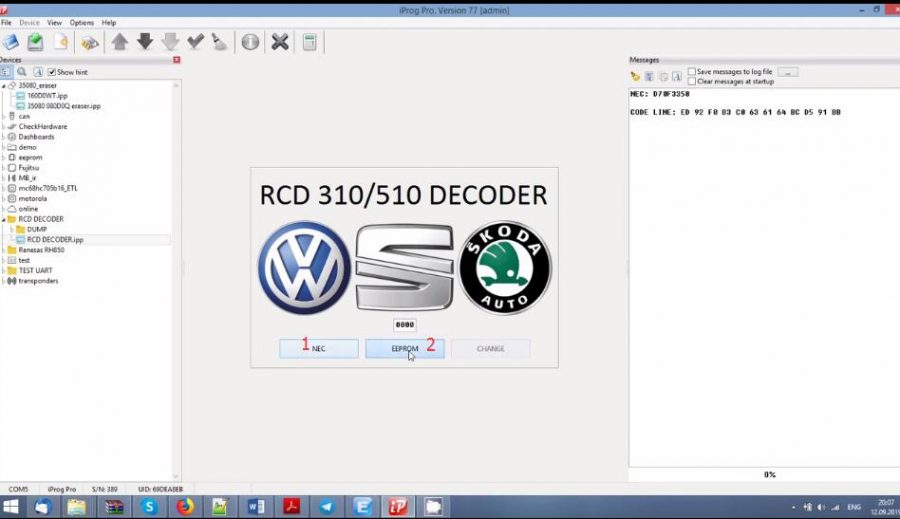Click the light gray down arrow icon
900x519 pixels.
point(170,42)
